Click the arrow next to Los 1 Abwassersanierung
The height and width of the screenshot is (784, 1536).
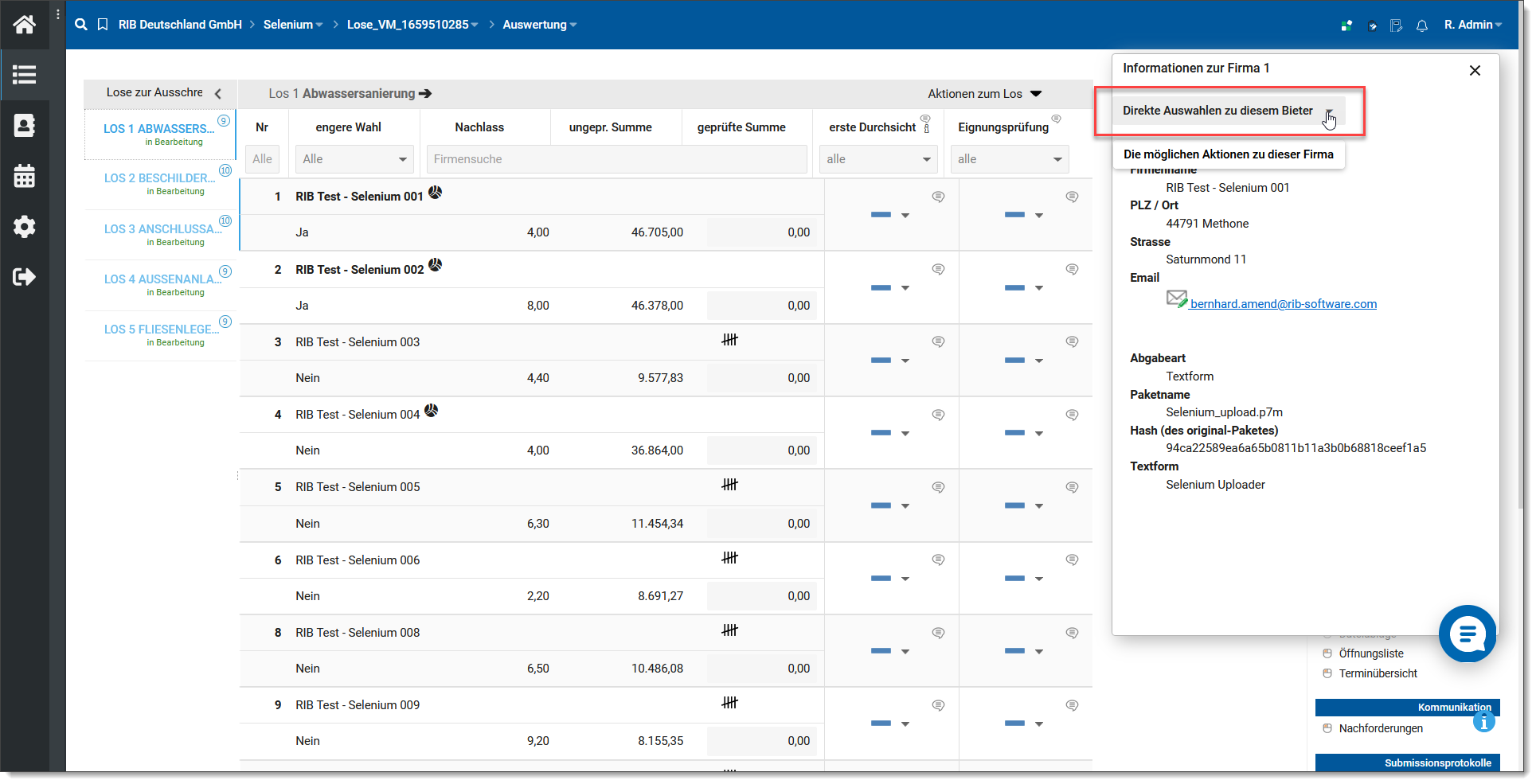tap(425, 94)
